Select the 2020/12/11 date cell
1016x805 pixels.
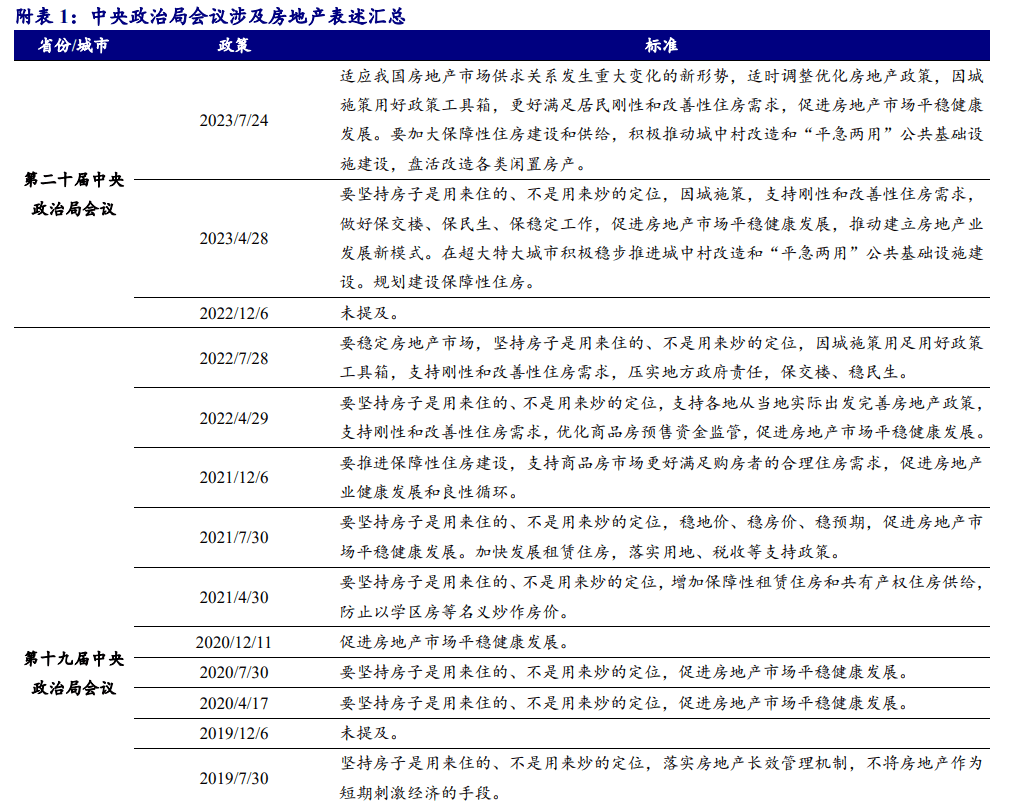pyautogui.click(x=234, y=642)
